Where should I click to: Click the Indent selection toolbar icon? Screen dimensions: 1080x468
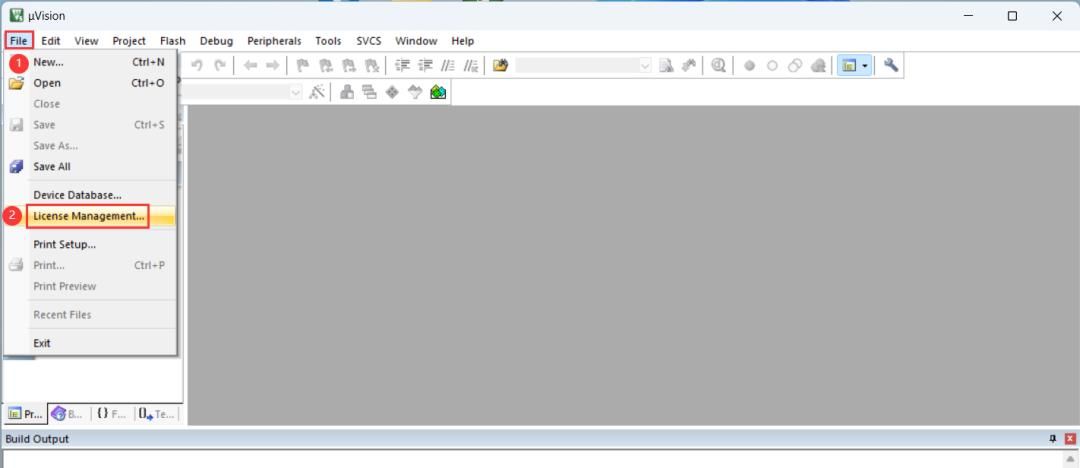[403, 65]
